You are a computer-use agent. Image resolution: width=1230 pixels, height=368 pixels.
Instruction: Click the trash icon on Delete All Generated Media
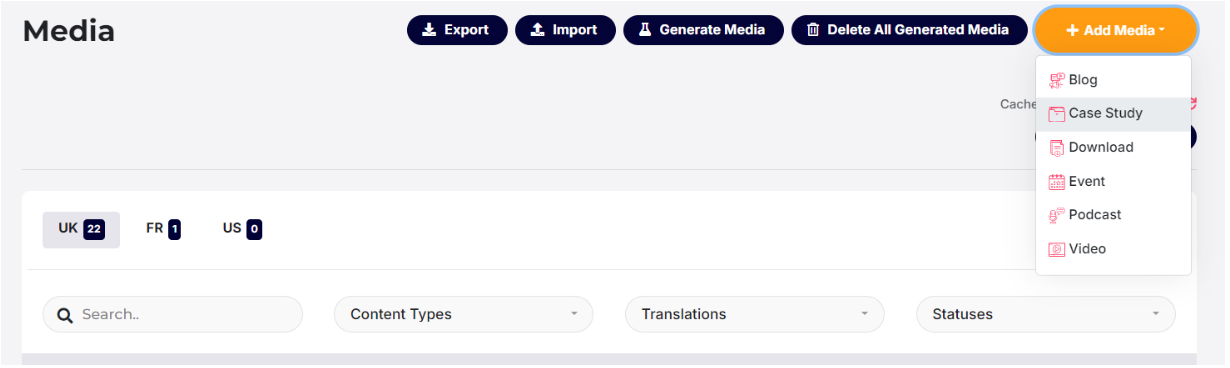(813, 30)
